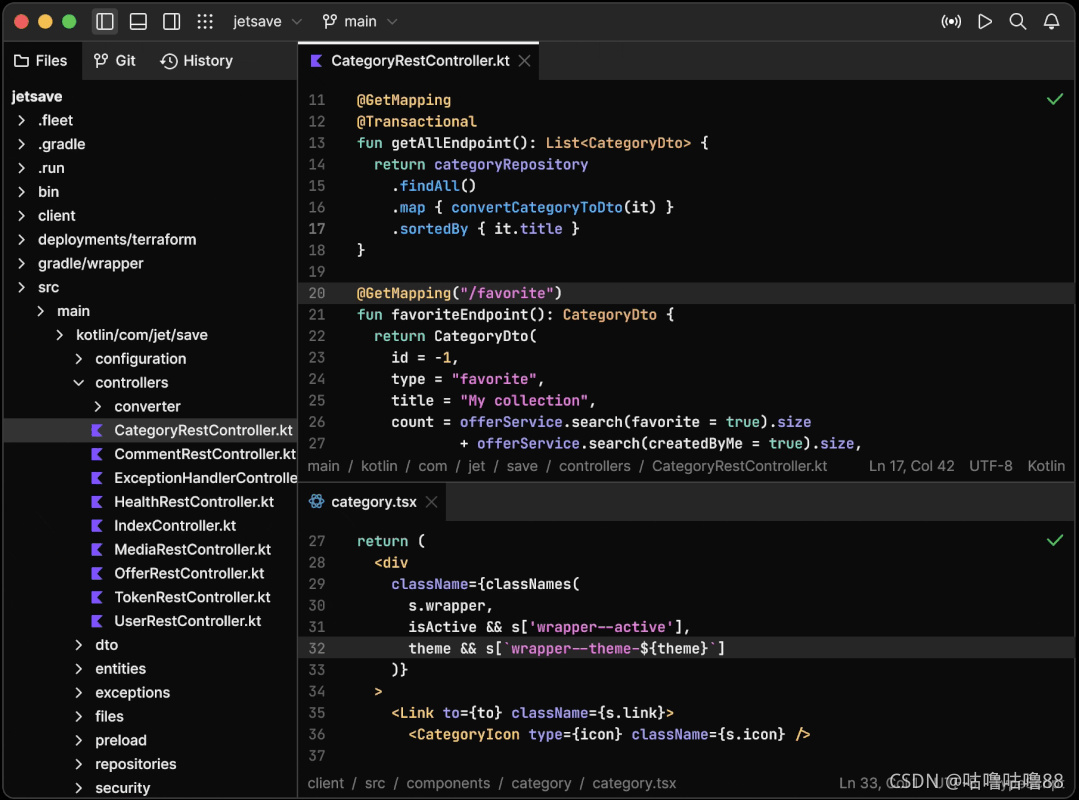The image size is (1079, 800).
Task: Switch to the Files tab
Action: tap(42, 61)
